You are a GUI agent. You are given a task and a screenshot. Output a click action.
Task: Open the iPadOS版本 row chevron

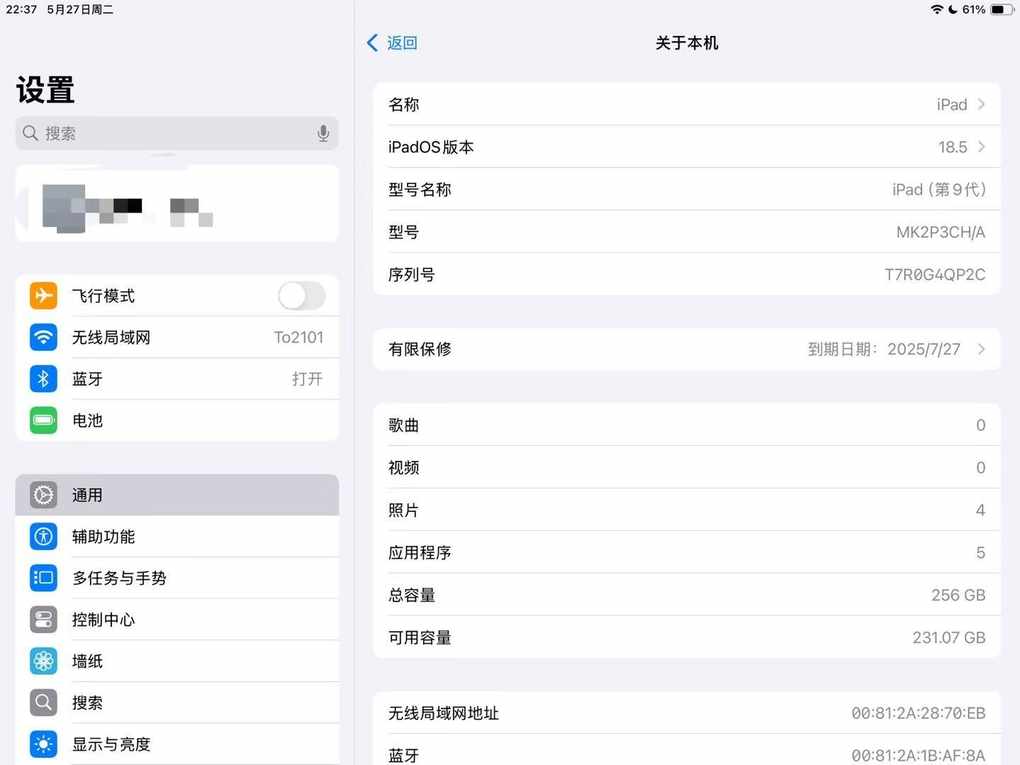pyautogui.click(x=982, y=146)
